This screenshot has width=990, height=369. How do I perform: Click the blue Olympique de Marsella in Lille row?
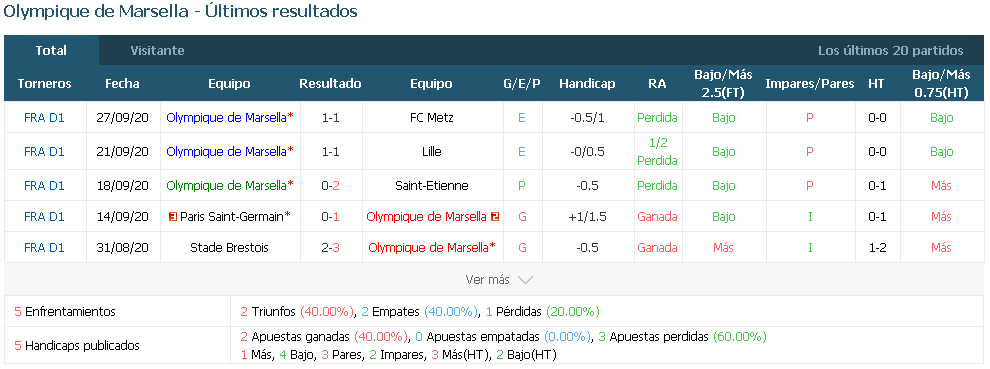tap(226, 152)
